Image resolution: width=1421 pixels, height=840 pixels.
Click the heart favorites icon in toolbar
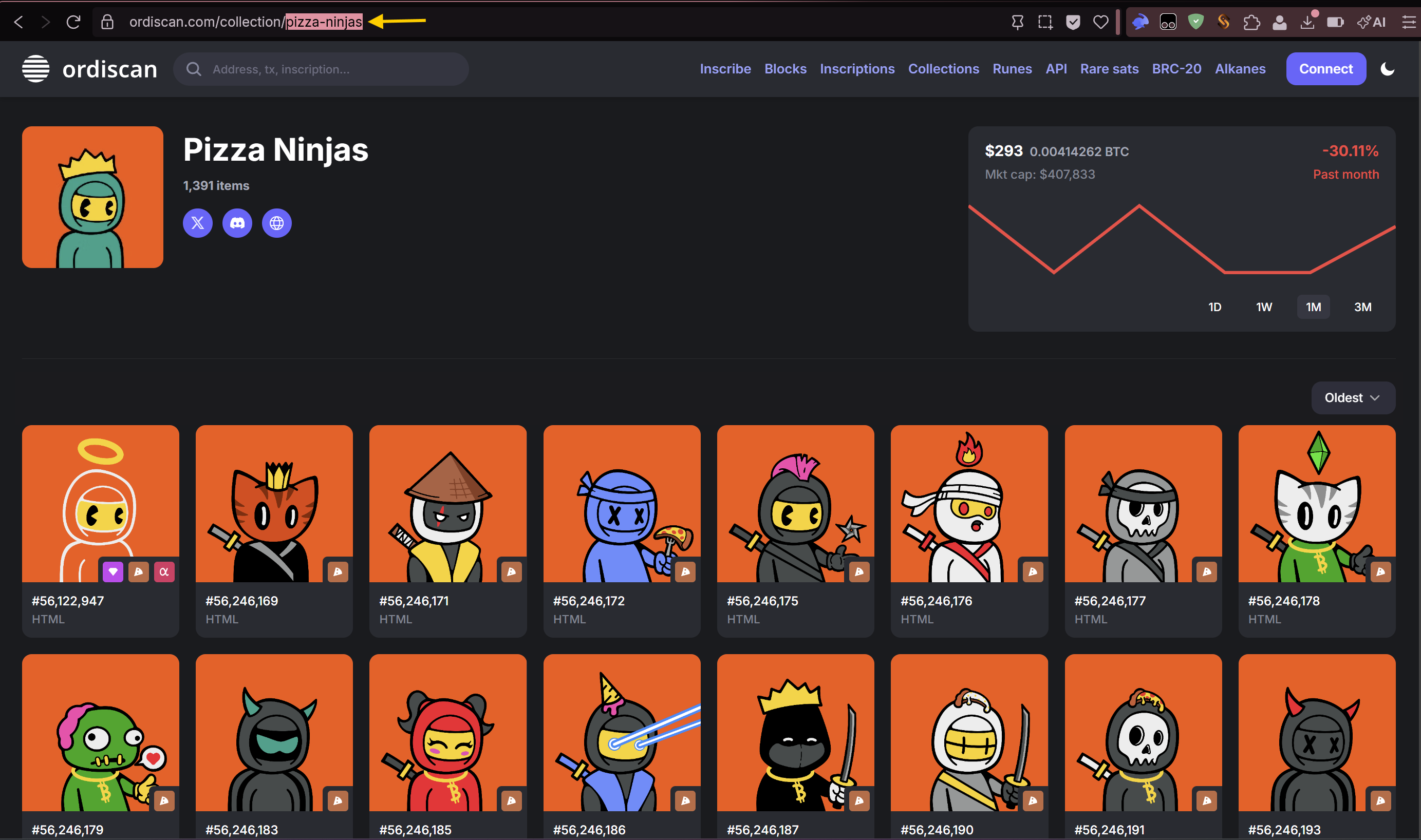click(1100, 22)
